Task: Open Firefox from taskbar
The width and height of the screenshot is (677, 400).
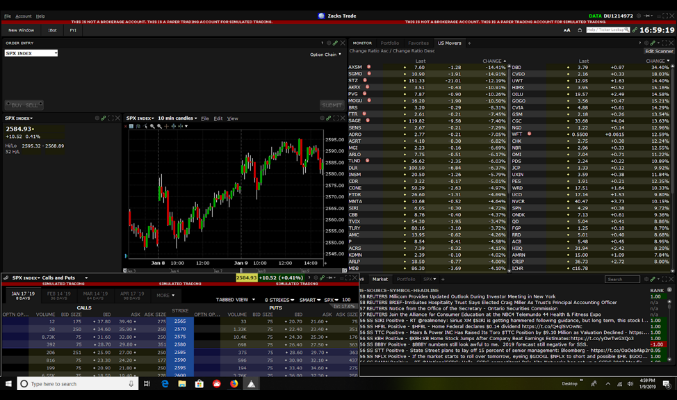Action: pyautogui.click(x=234, y=384)
